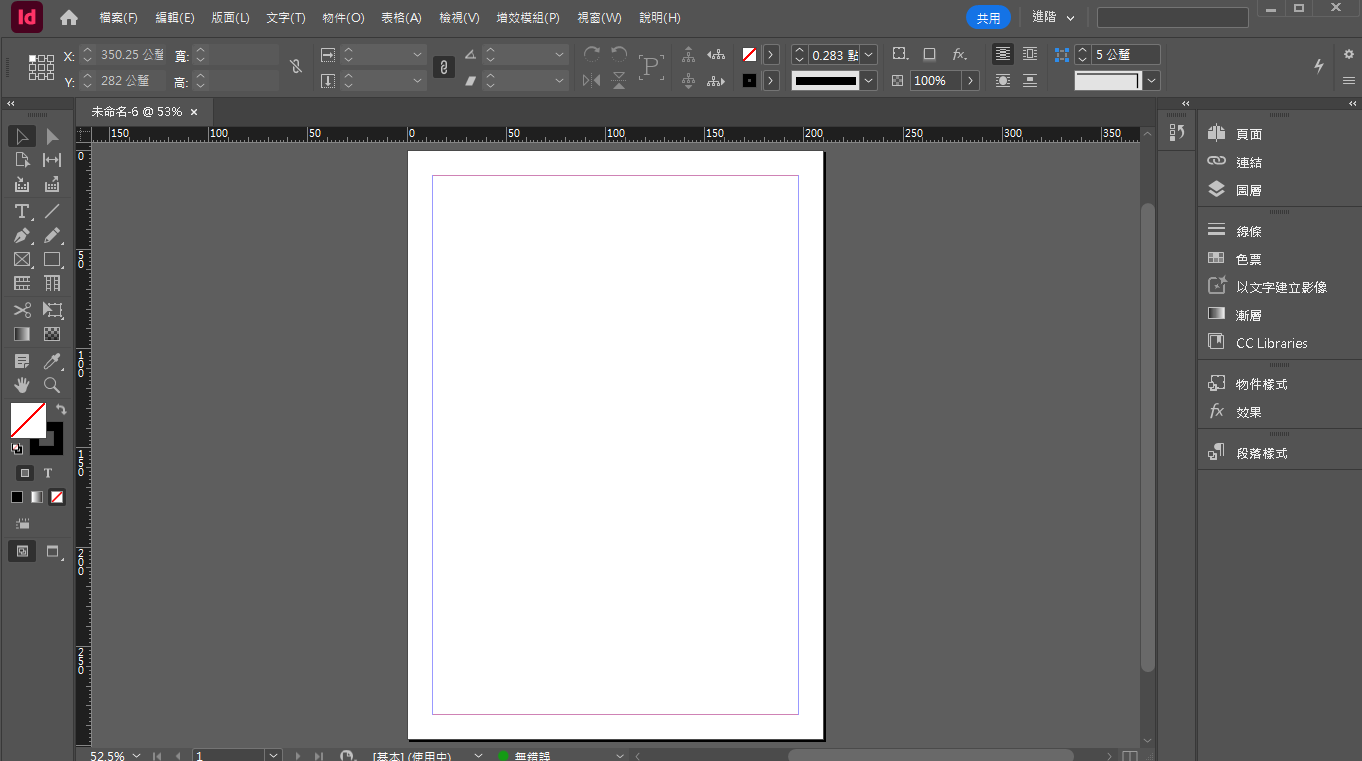This screenshot has width=1362, height=761.
Task: Open the 視窗(W) menu
Action: [x=599, y=18]
